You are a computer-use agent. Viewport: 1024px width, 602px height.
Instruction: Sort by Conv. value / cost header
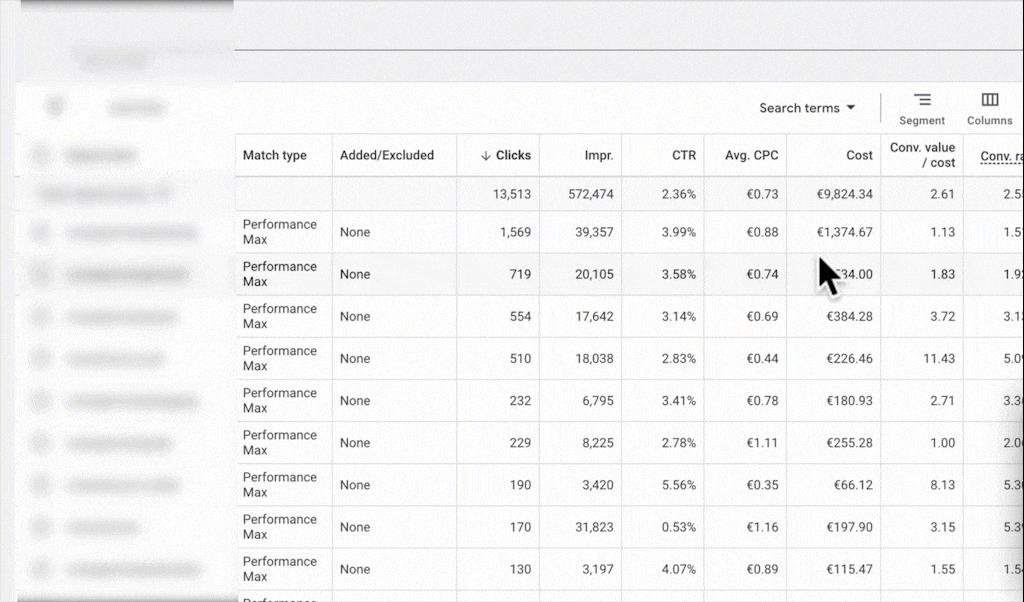point(922,156)
